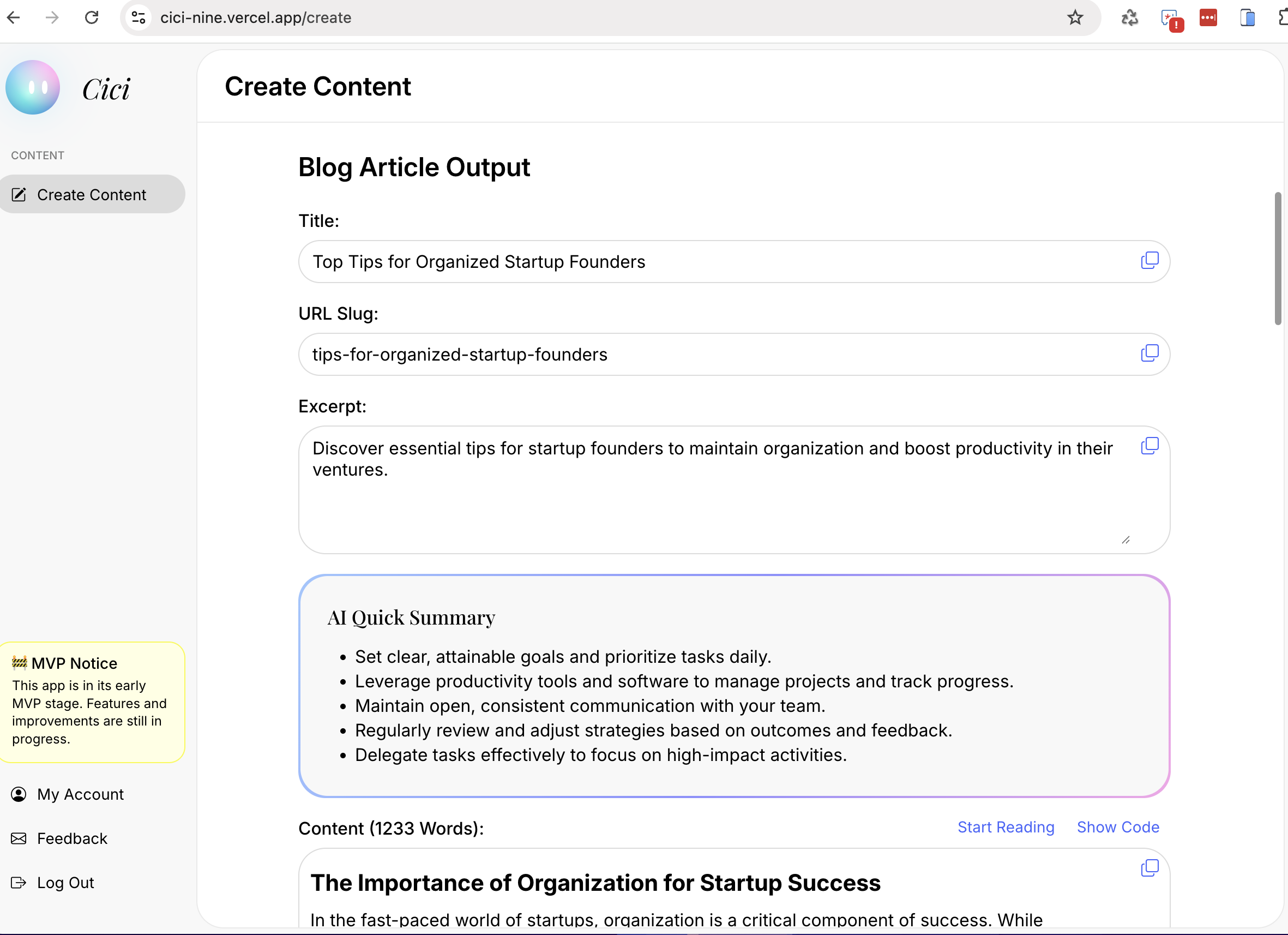Image resolution: width=1288 pixels, height=935 pixels.
Task: Click the 'URL Slug:' field label
Action: tap(339, 314)
